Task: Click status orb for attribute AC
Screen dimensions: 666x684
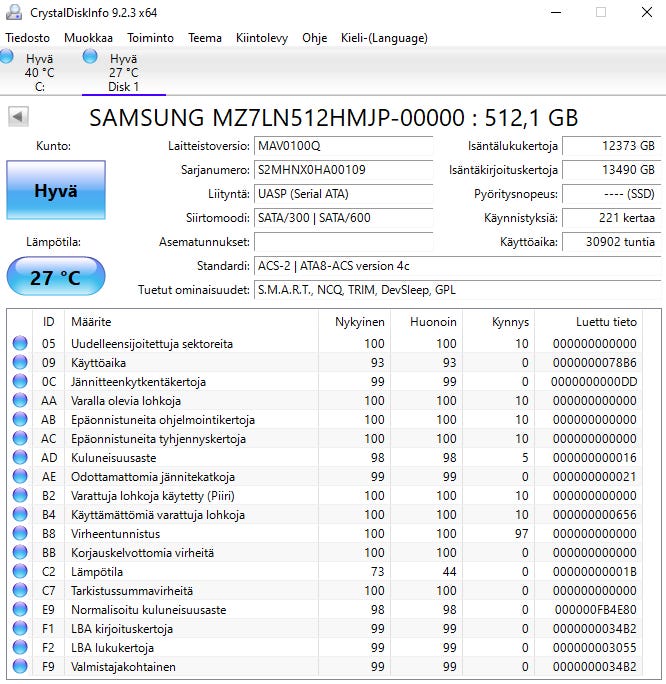Action: pyautogui.click(x=20, y=438)
